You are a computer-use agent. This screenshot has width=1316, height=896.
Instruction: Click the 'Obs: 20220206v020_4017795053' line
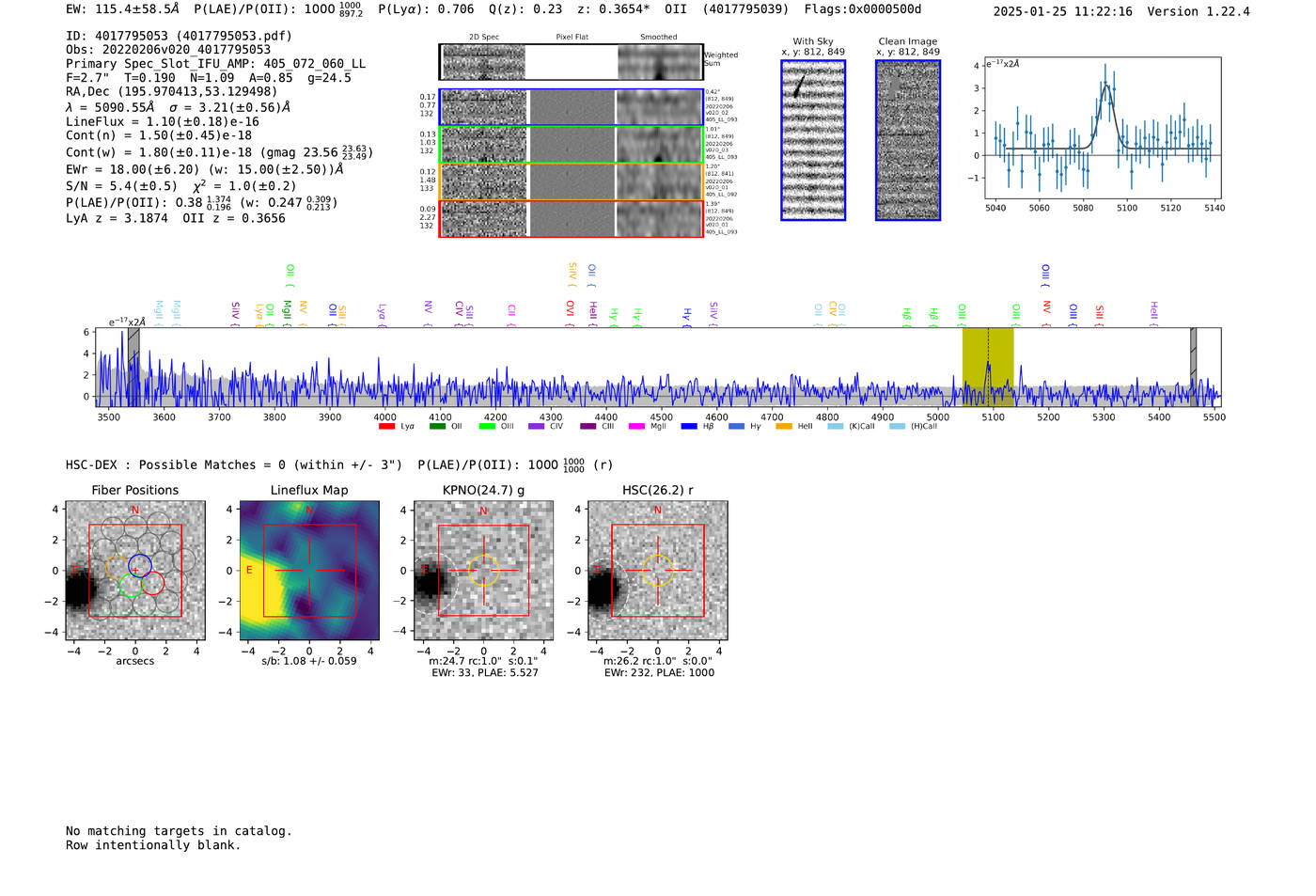(x=168, y=50)
